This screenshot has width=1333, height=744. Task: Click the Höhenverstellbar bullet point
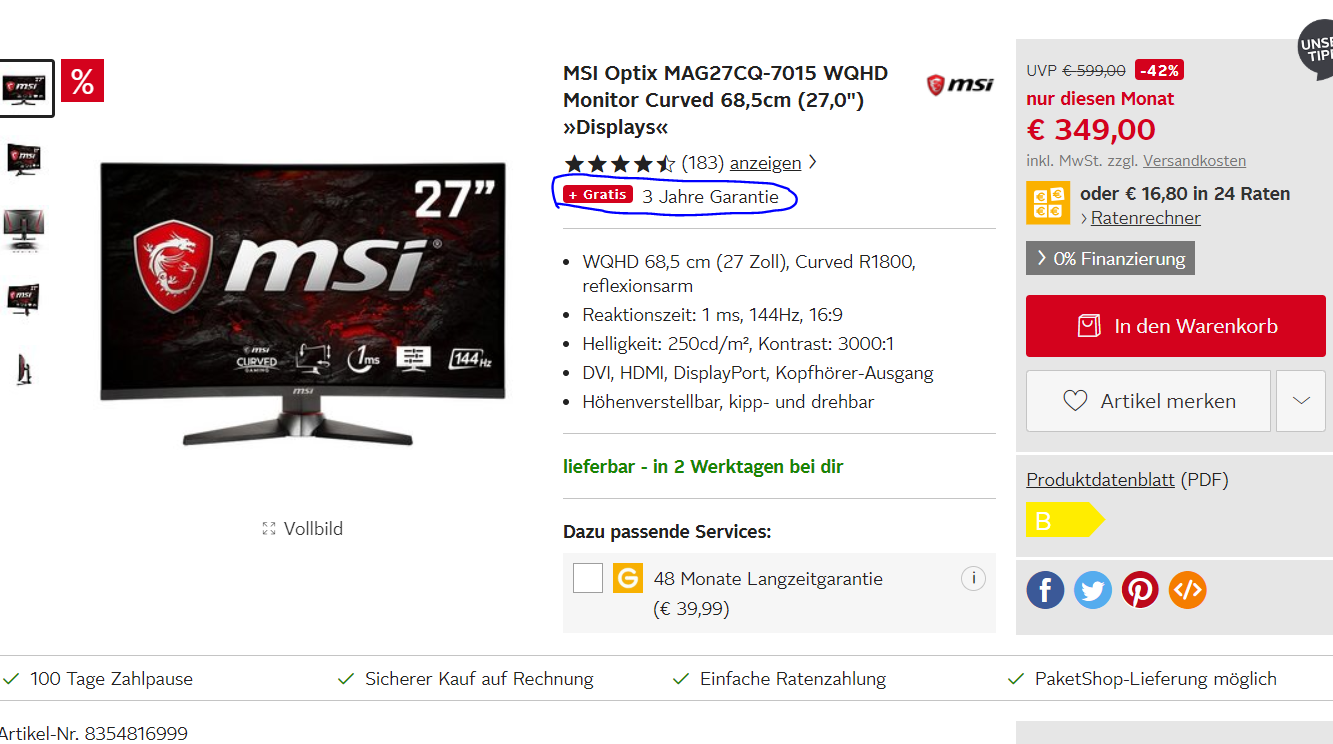[x=728, y=402]
